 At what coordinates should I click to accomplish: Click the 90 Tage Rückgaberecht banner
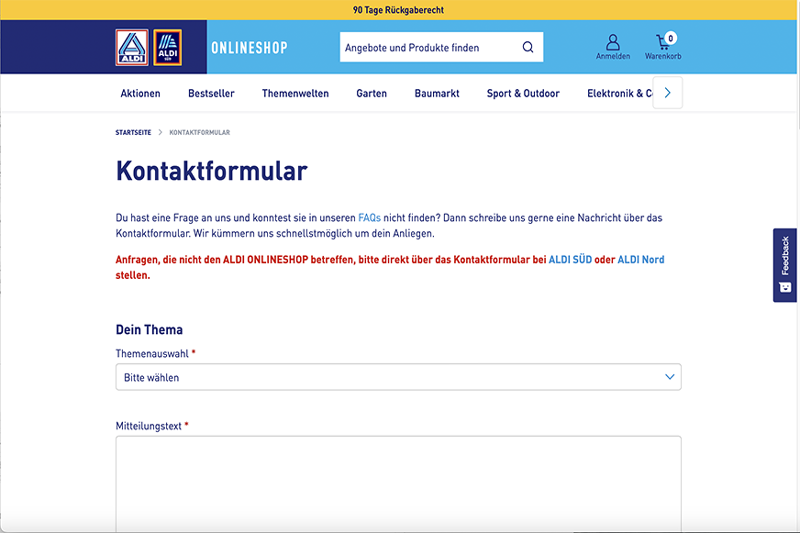(398, 10)
